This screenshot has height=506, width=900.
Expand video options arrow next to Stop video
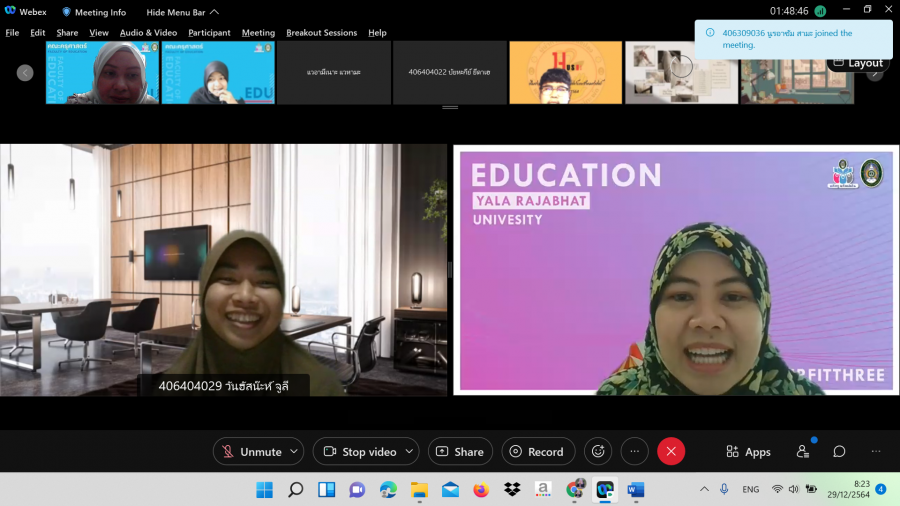tap(409, 452)
